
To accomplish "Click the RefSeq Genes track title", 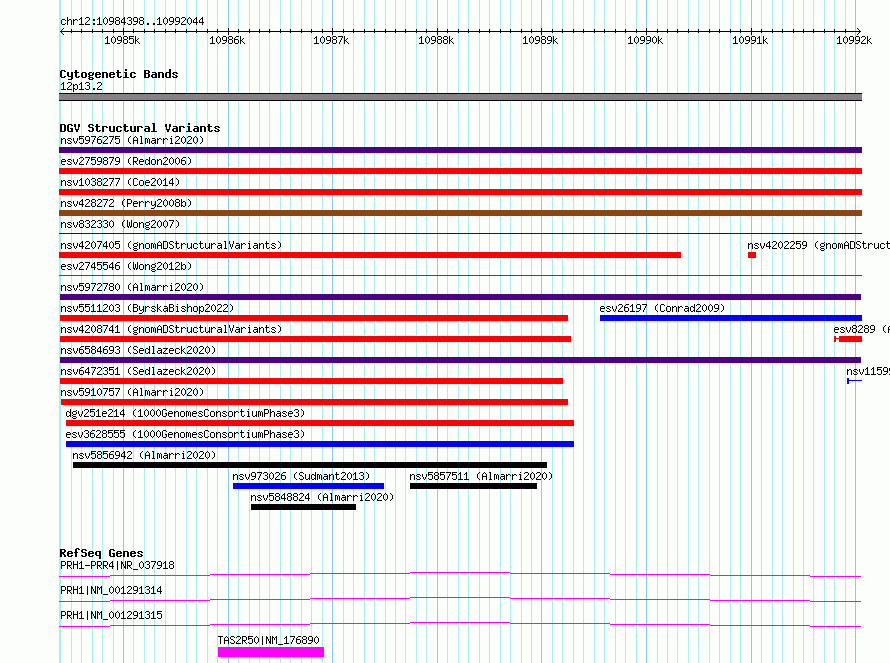I will click(101, 553).
